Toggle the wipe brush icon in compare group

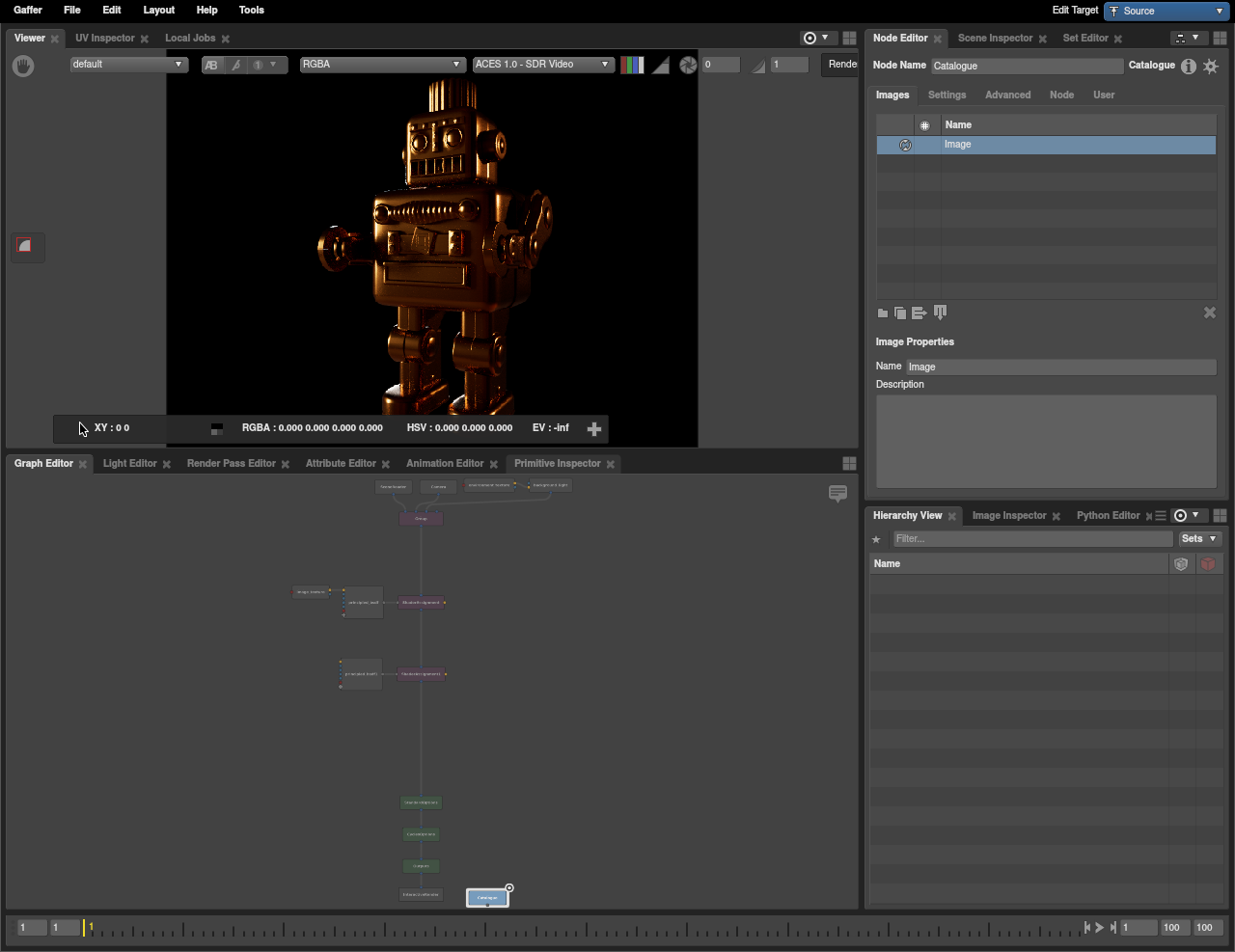pos(235,65)
